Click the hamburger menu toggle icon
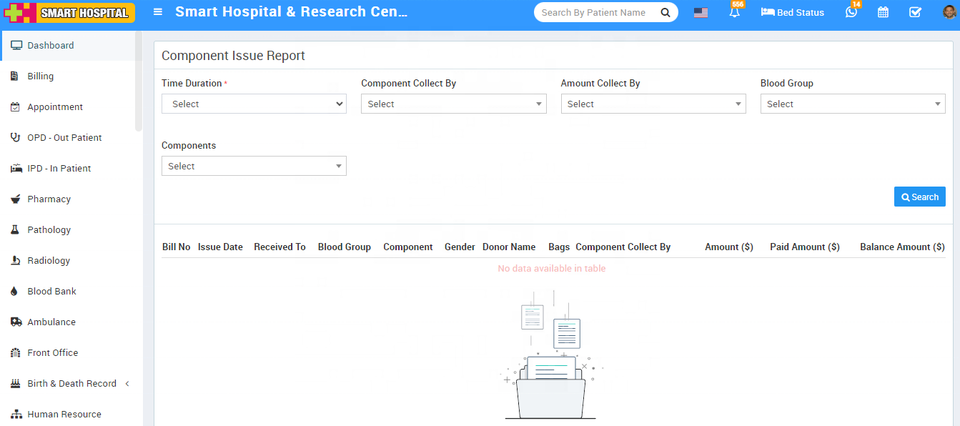 point(158,12)
